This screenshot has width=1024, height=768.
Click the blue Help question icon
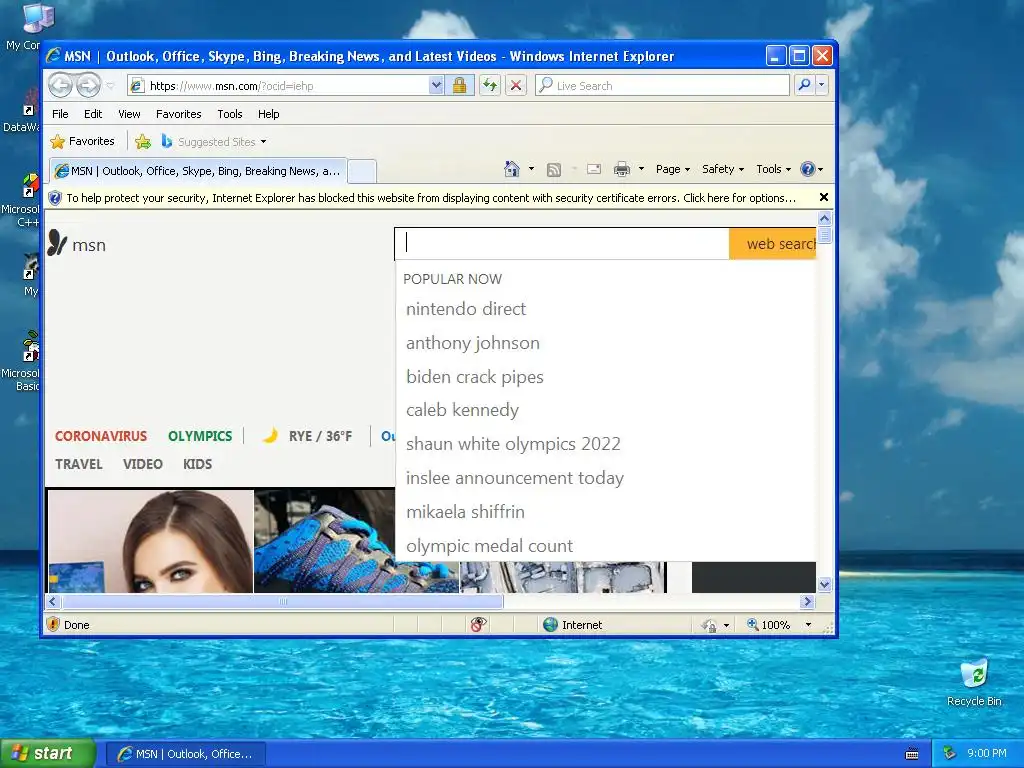(808, 169)
